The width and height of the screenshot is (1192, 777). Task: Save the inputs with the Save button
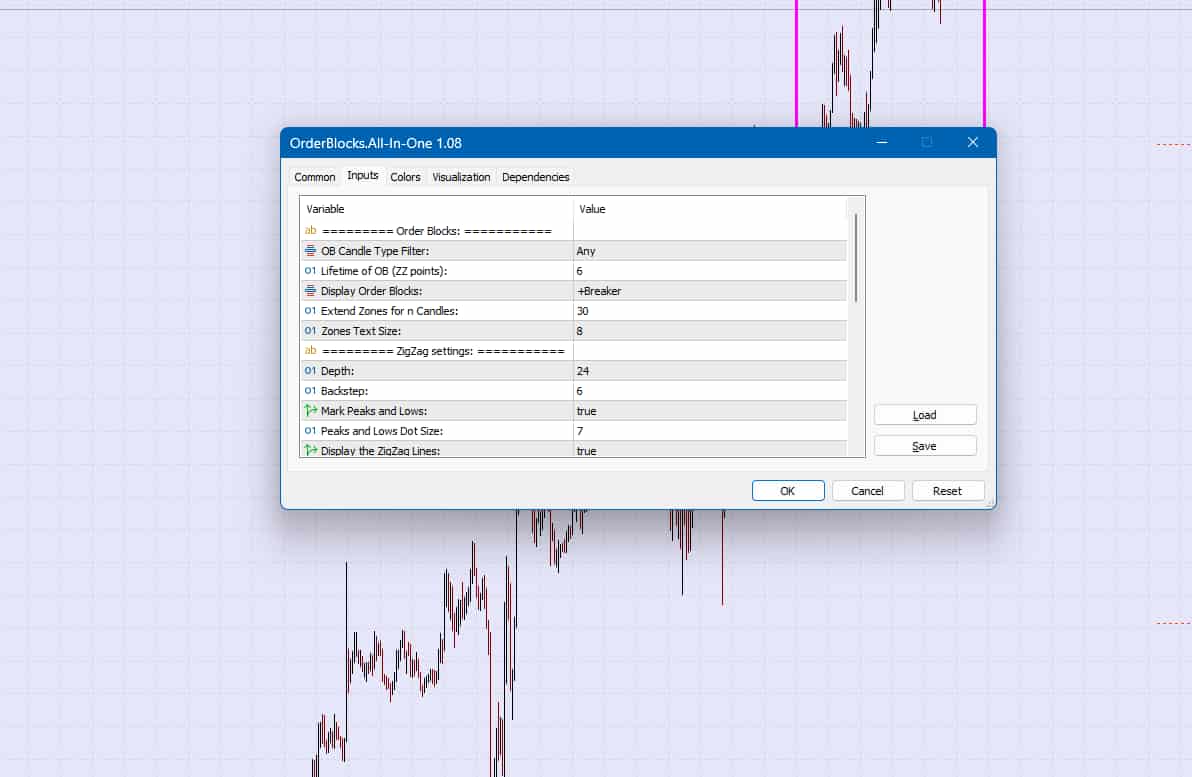tap(924, 446)
